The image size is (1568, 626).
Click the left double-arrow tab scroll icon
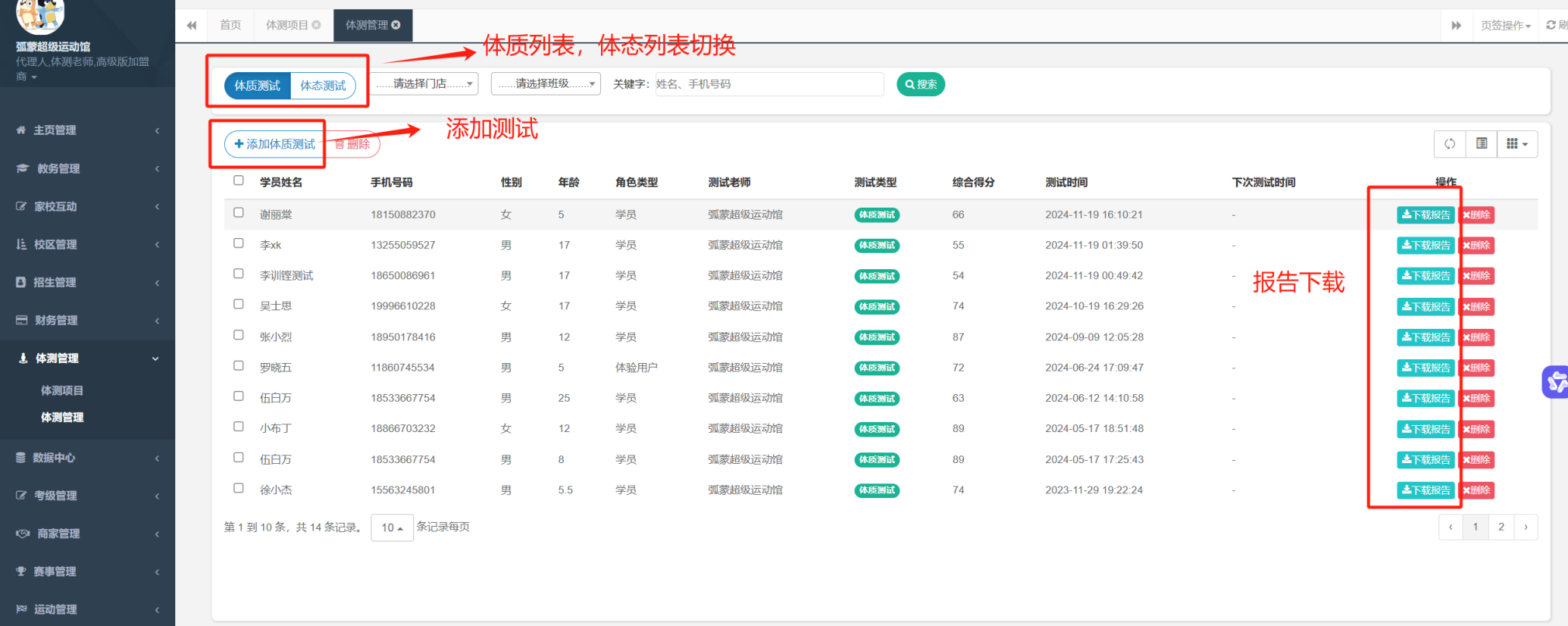point(192,26)
